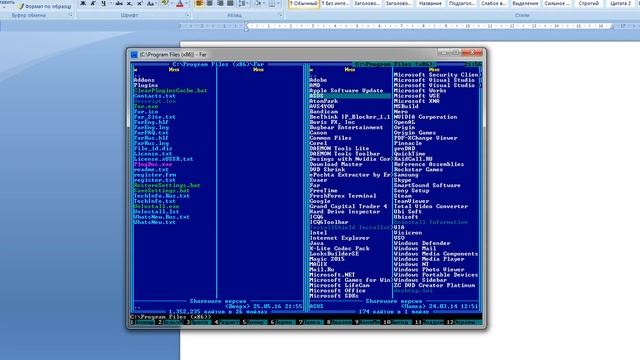Click the Формат по образцу format painter
640x360 pixels.
[44, 7]
